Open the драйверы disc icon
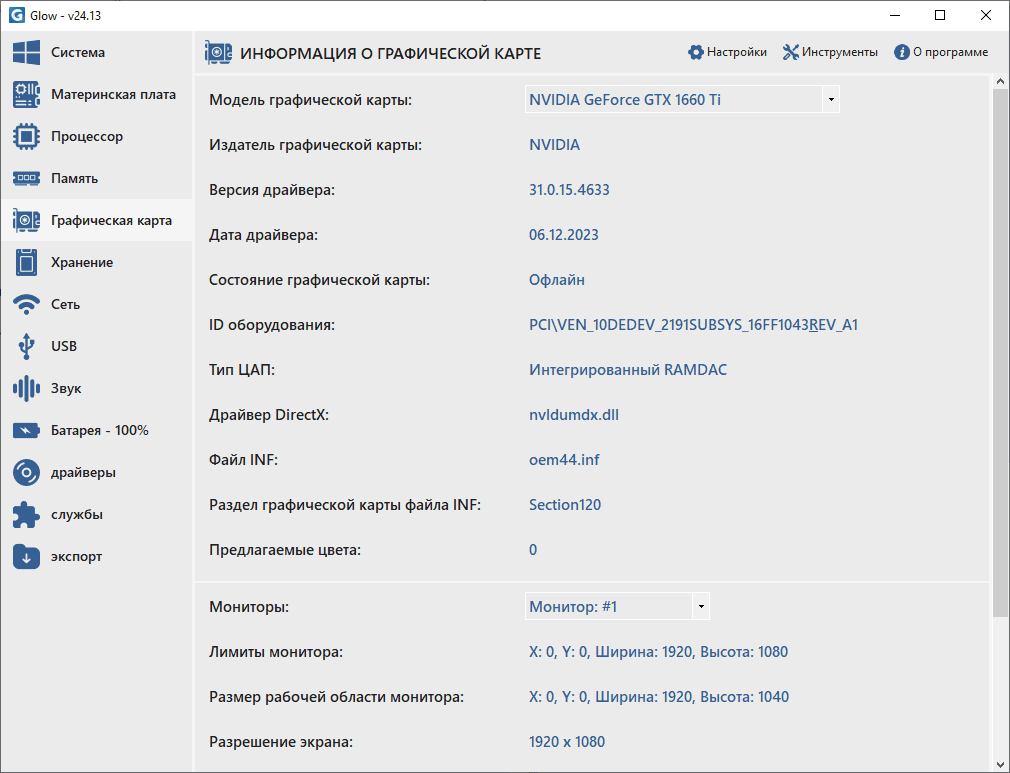The image size is (1010, 773). pyautogui.click(x=26, y=473)
